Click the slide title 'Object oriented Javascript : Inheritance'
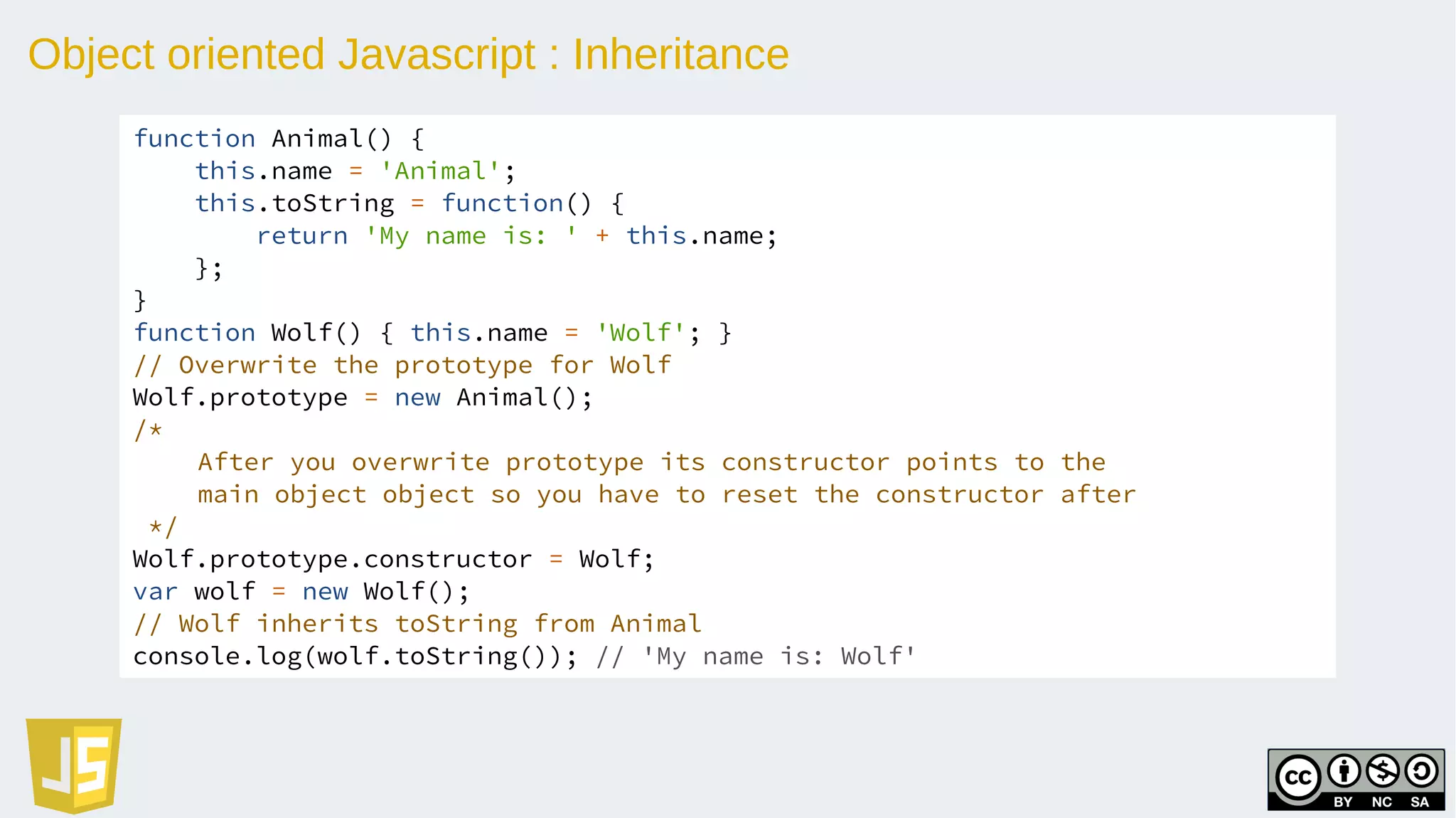This screenshot has width=1456, height=818. 408,55
